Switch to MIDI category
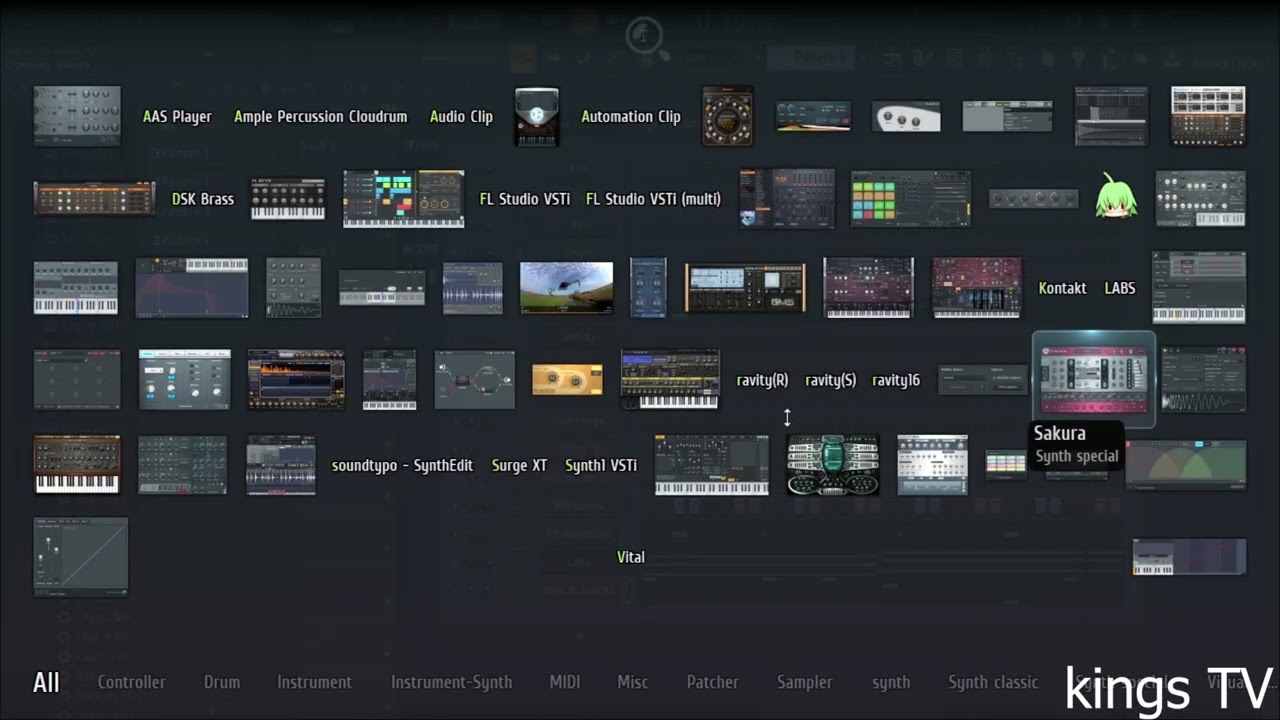 click(x=565, y=682)
